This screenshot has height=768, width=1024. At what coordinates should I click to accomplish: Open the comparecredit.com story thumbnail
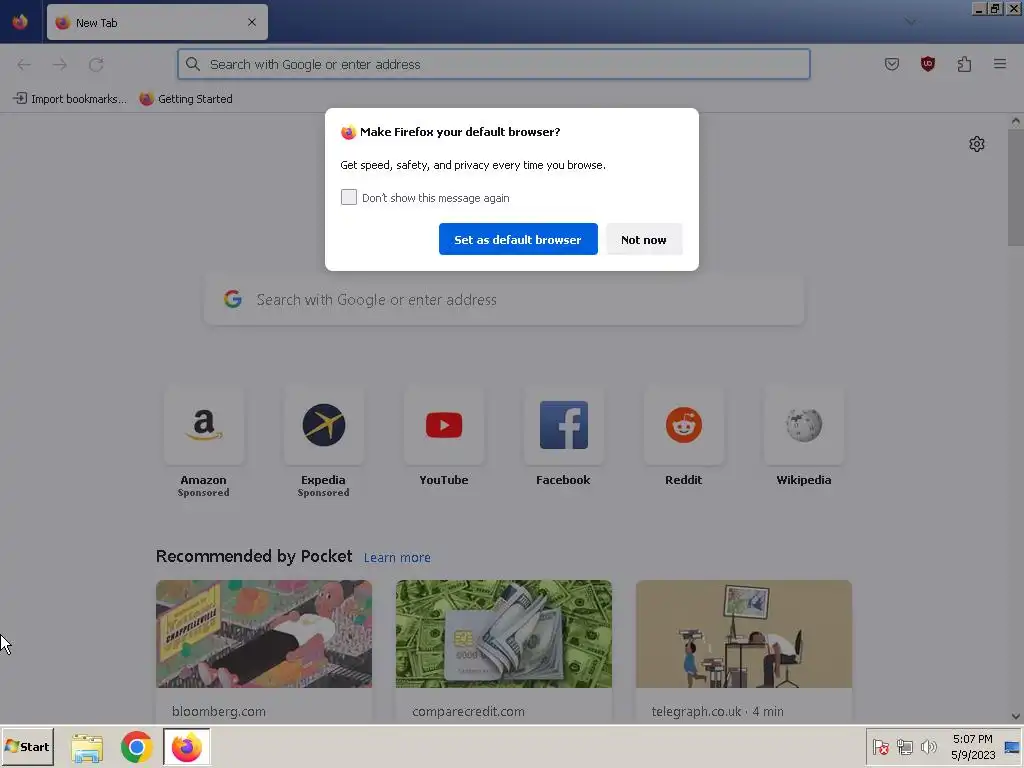tap(504, 633)
